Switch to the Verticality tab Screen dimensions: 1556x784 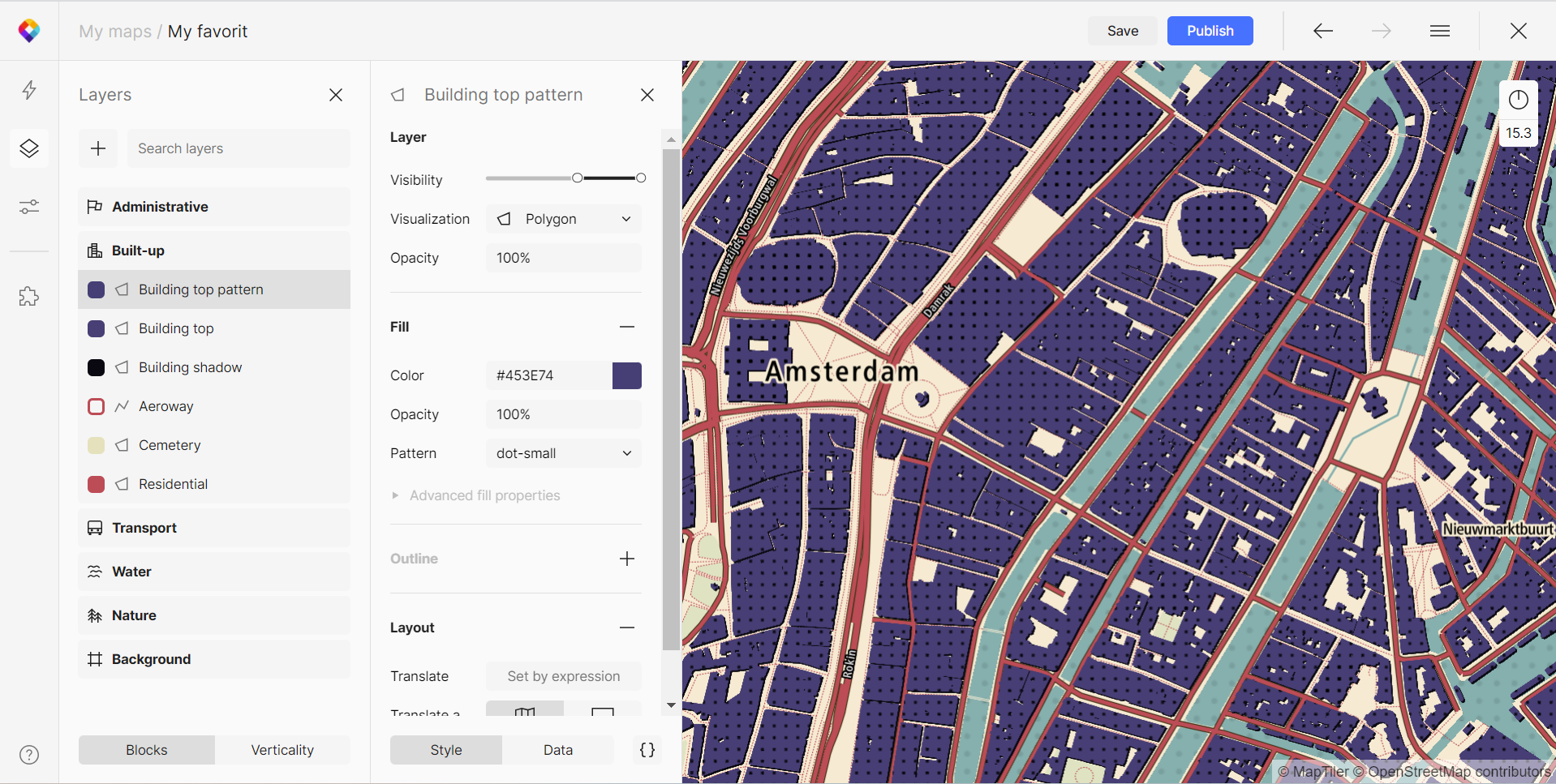pos(282,750)
